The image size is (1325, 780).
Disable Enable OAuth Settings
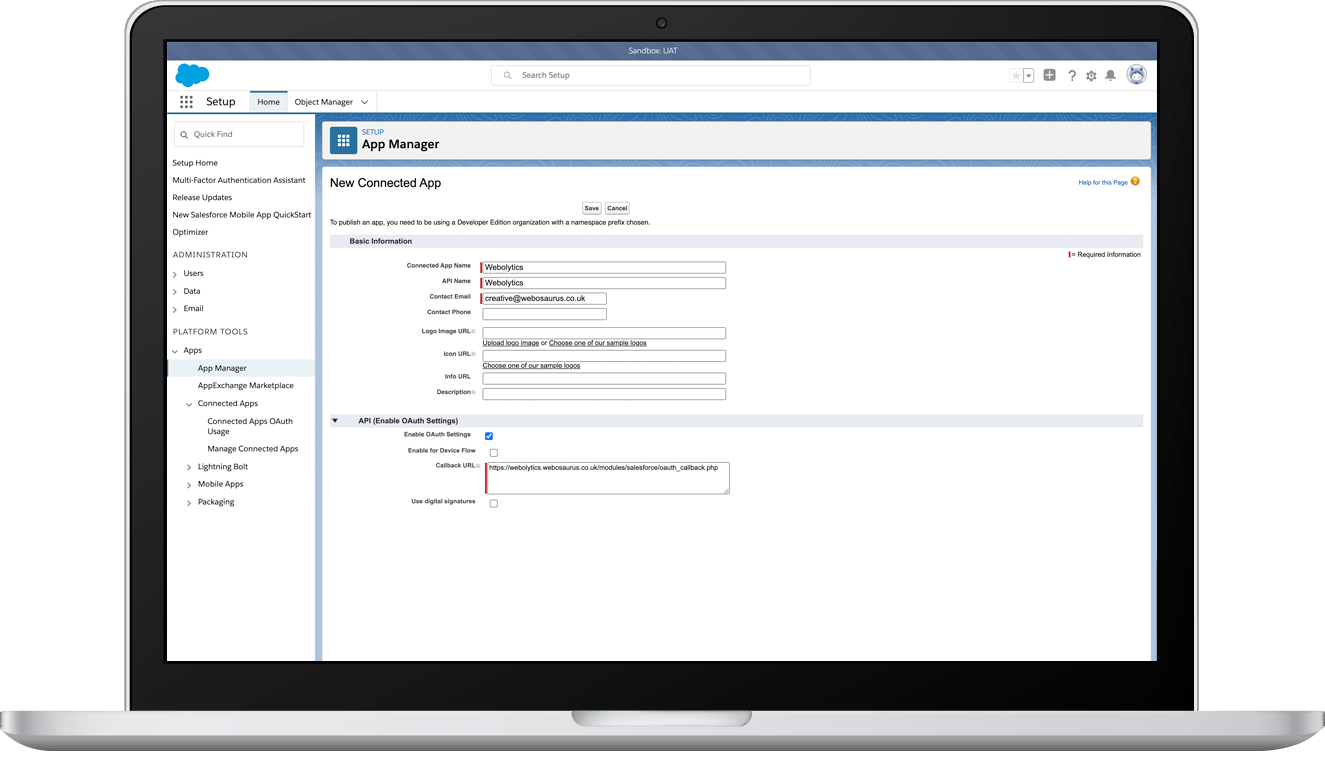(489, 435)
